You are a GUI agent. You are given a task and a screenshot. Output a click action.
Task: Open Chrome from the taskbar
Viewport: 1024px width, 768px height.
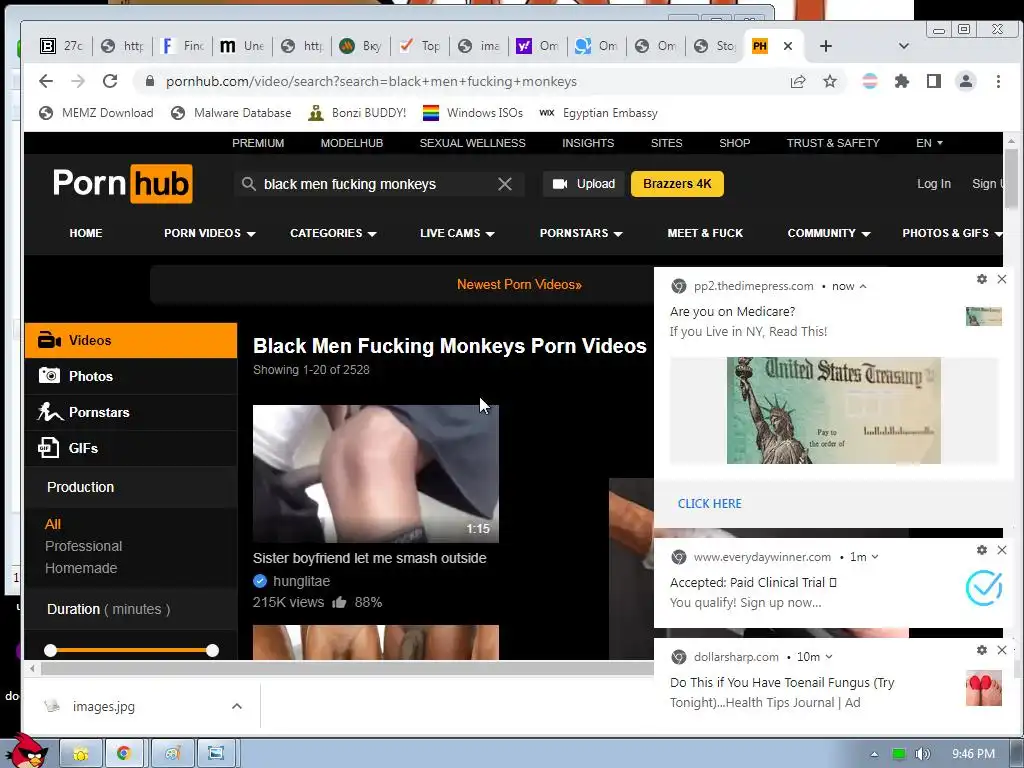click(123, 754)
